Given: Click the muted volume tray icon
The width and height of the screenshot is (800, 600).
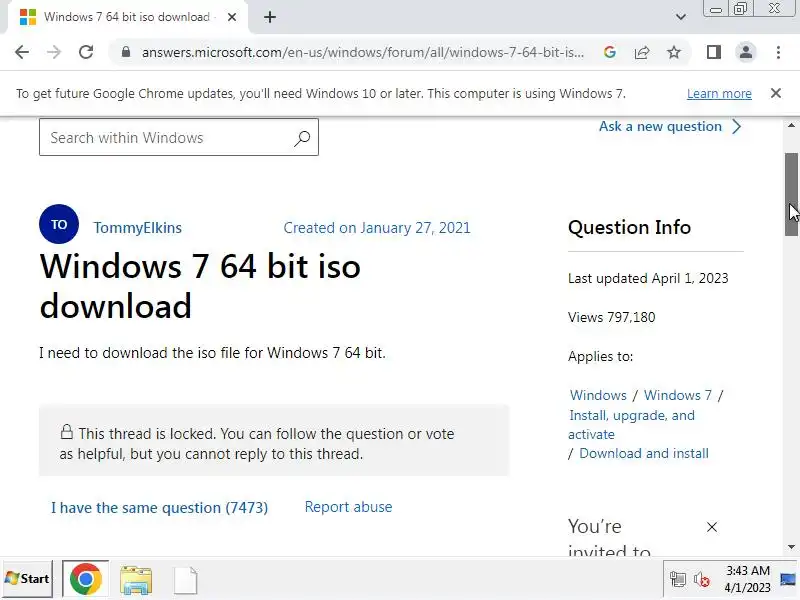Looking at the screenshot, I should click(x=702, y=580).
